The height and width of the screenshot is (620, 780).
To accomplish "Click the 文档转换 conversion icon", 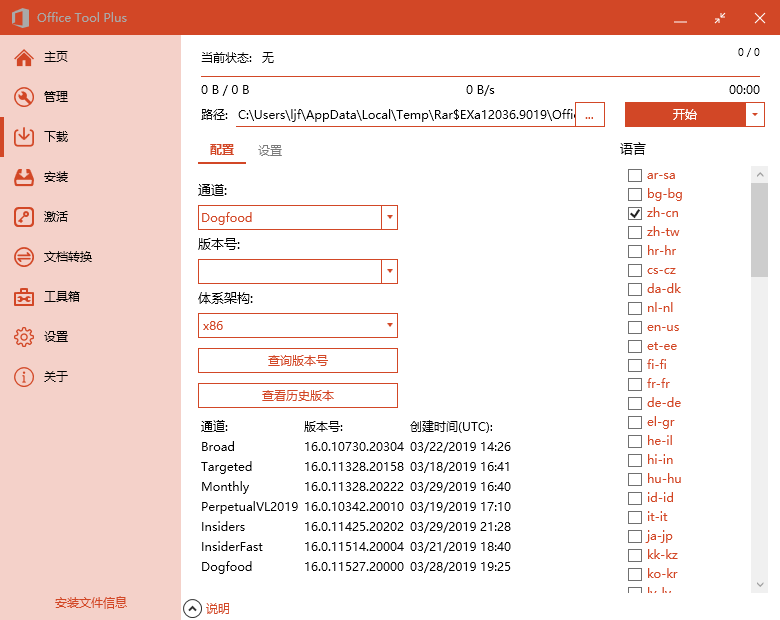I will pos(24,257).
